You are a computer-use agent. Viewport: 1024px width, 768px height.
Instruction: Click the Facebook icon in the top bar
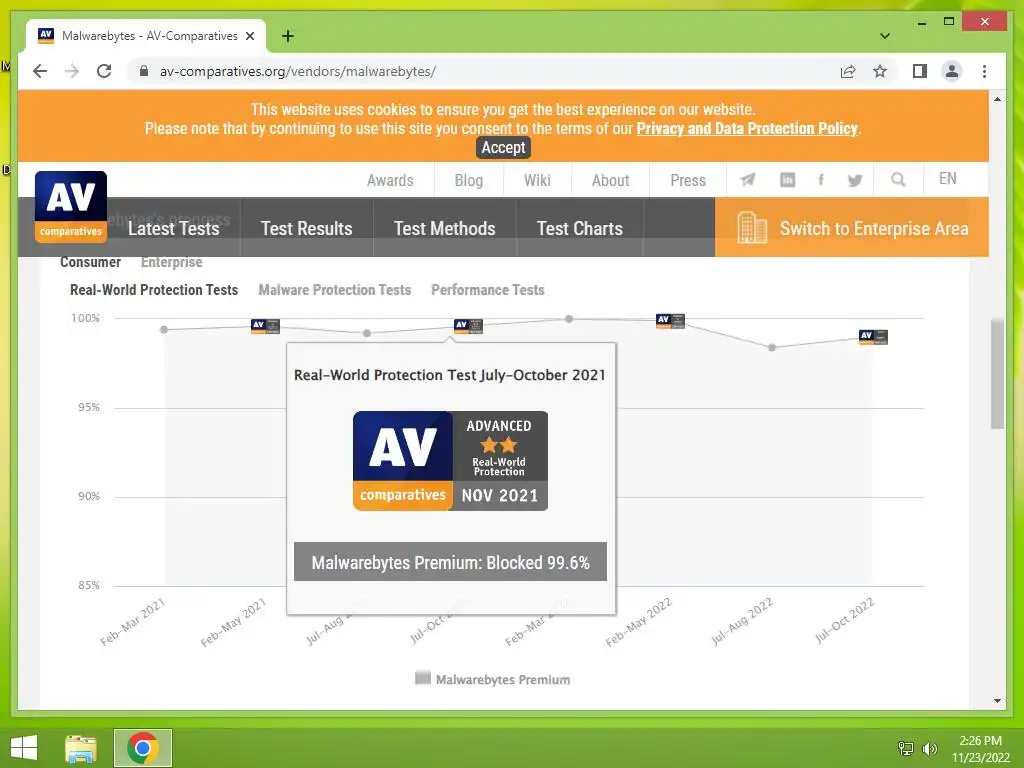pos(821,180)
